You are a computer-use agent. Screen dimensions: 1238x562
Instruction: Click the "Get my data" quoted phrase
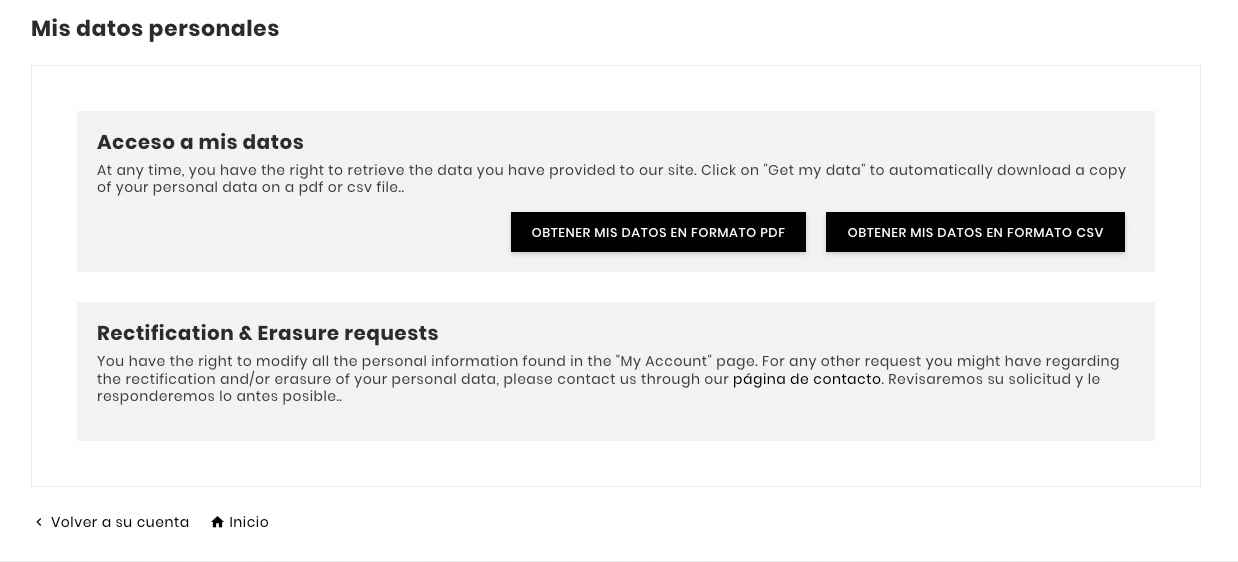click(813, 170)
